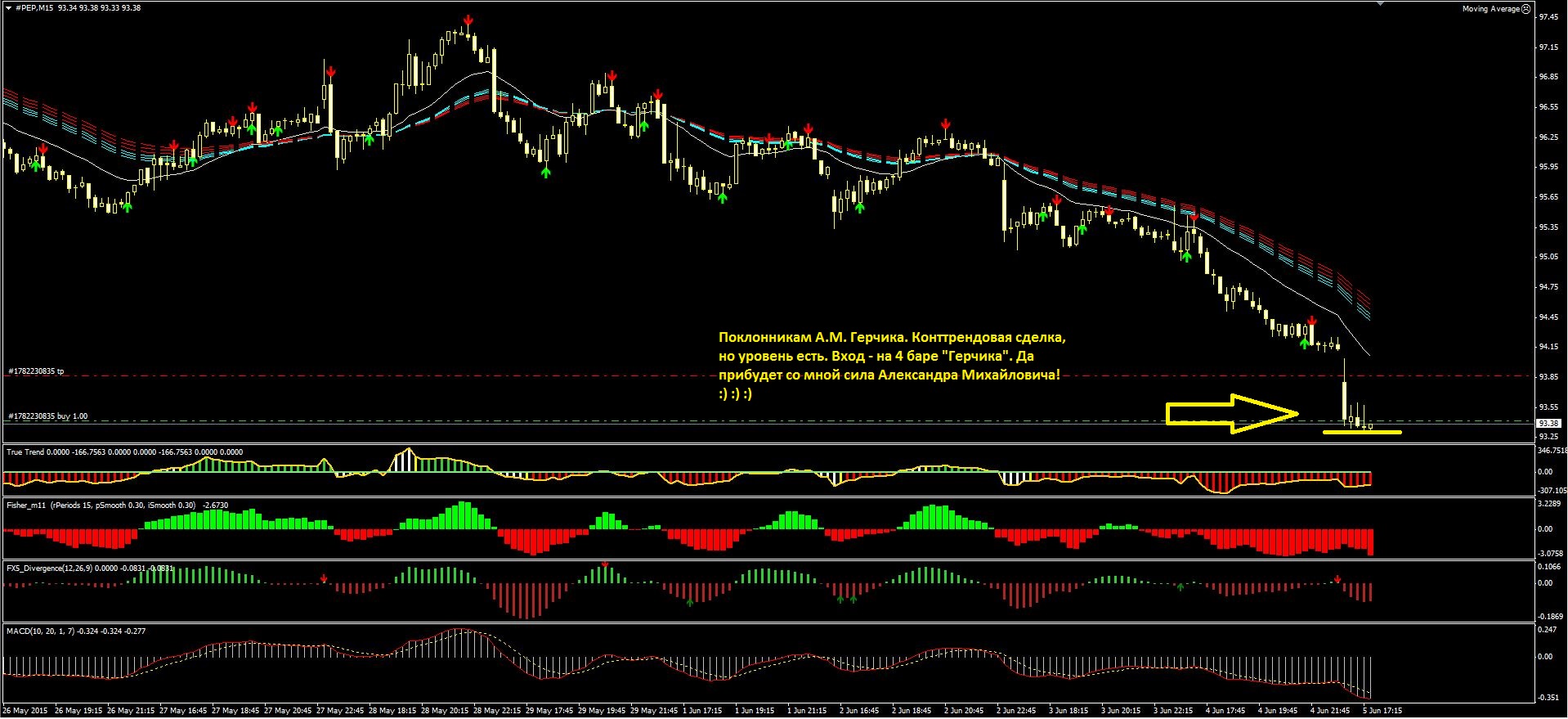
Task: Click the 97.45 price scale value
Action: [x=1548, y=17]
